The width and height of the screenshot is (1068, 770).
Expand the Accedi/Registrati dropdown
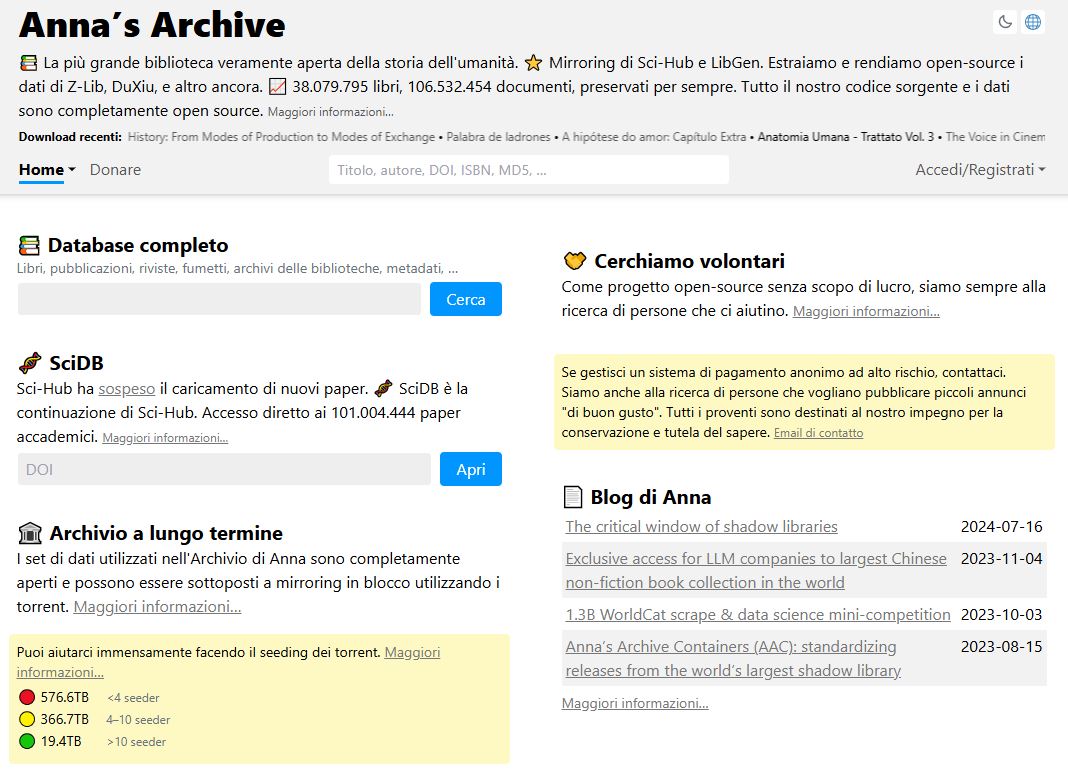click(x=980, y=170)
